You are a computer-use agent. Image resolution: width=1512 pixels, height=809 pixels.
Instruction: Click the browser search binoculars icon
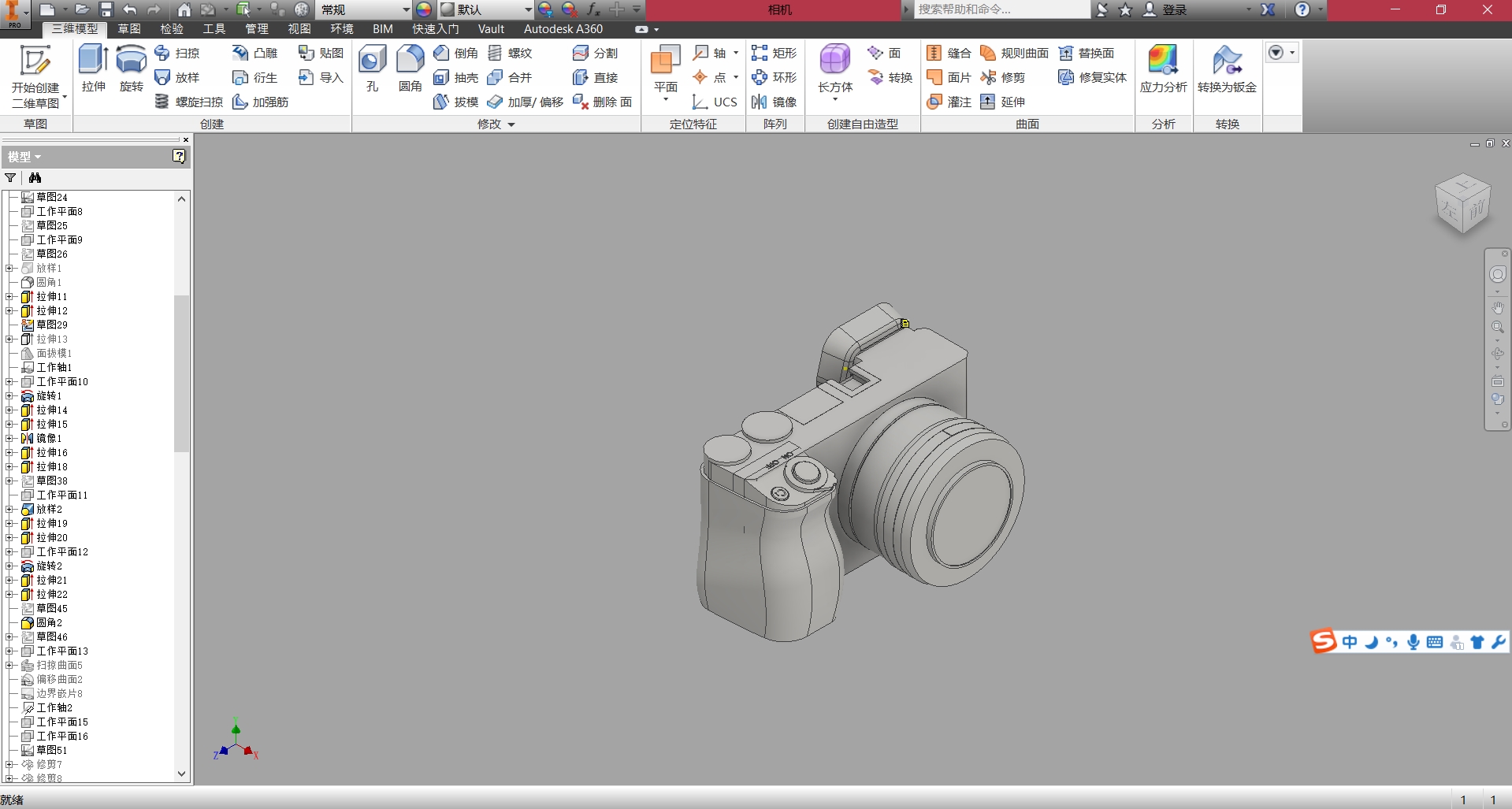tap(35, 178)
